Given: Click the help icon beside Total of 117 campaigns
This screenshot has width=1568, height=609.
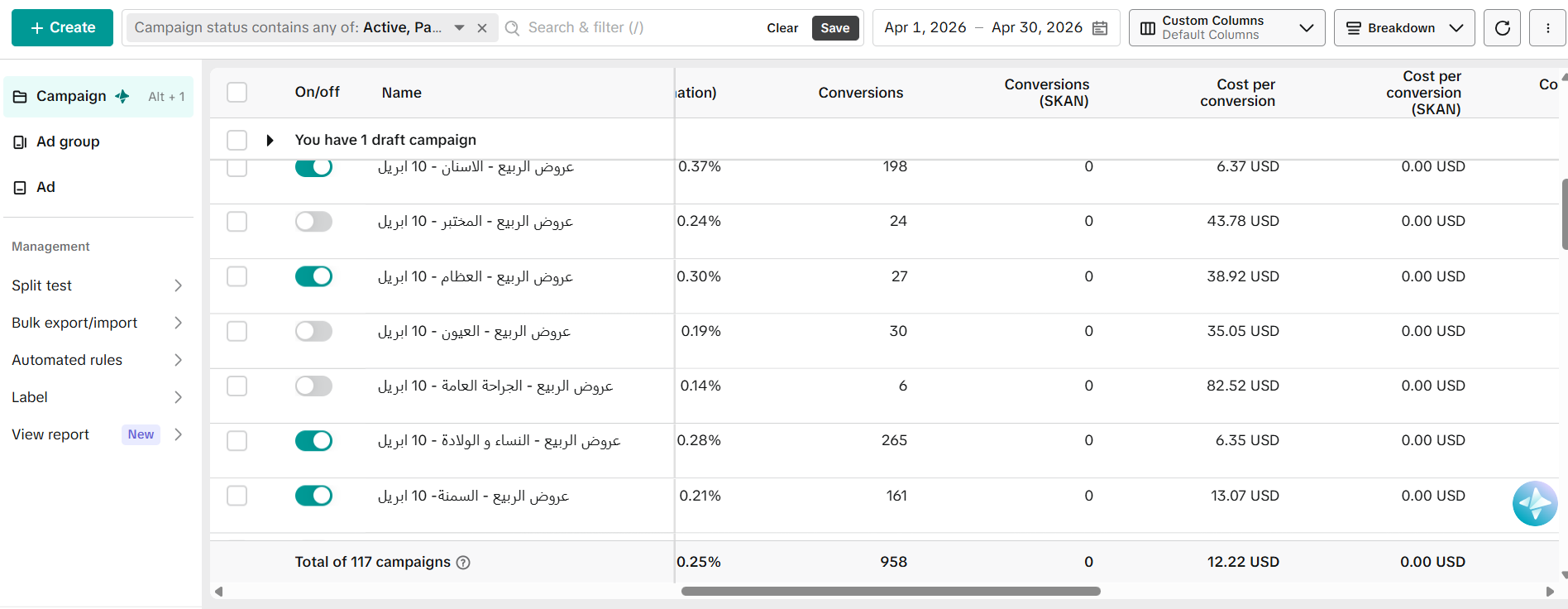Looking at the screenshot, I should [463, 563].
